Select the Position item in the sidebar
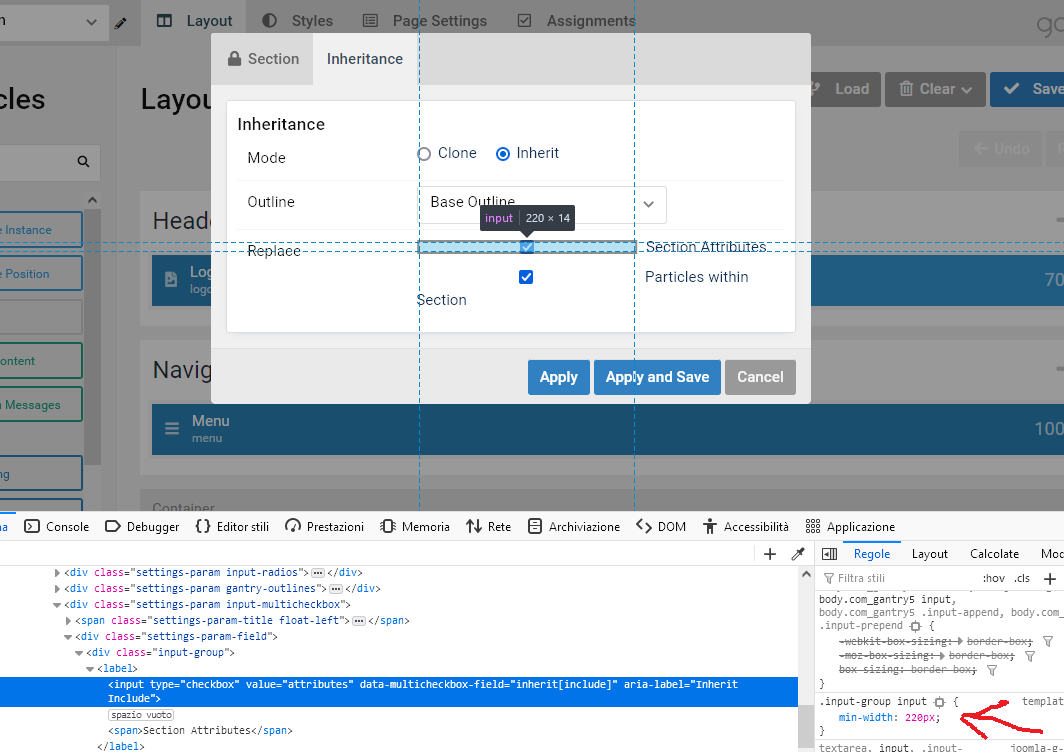1064x752 pixels. 41,274
